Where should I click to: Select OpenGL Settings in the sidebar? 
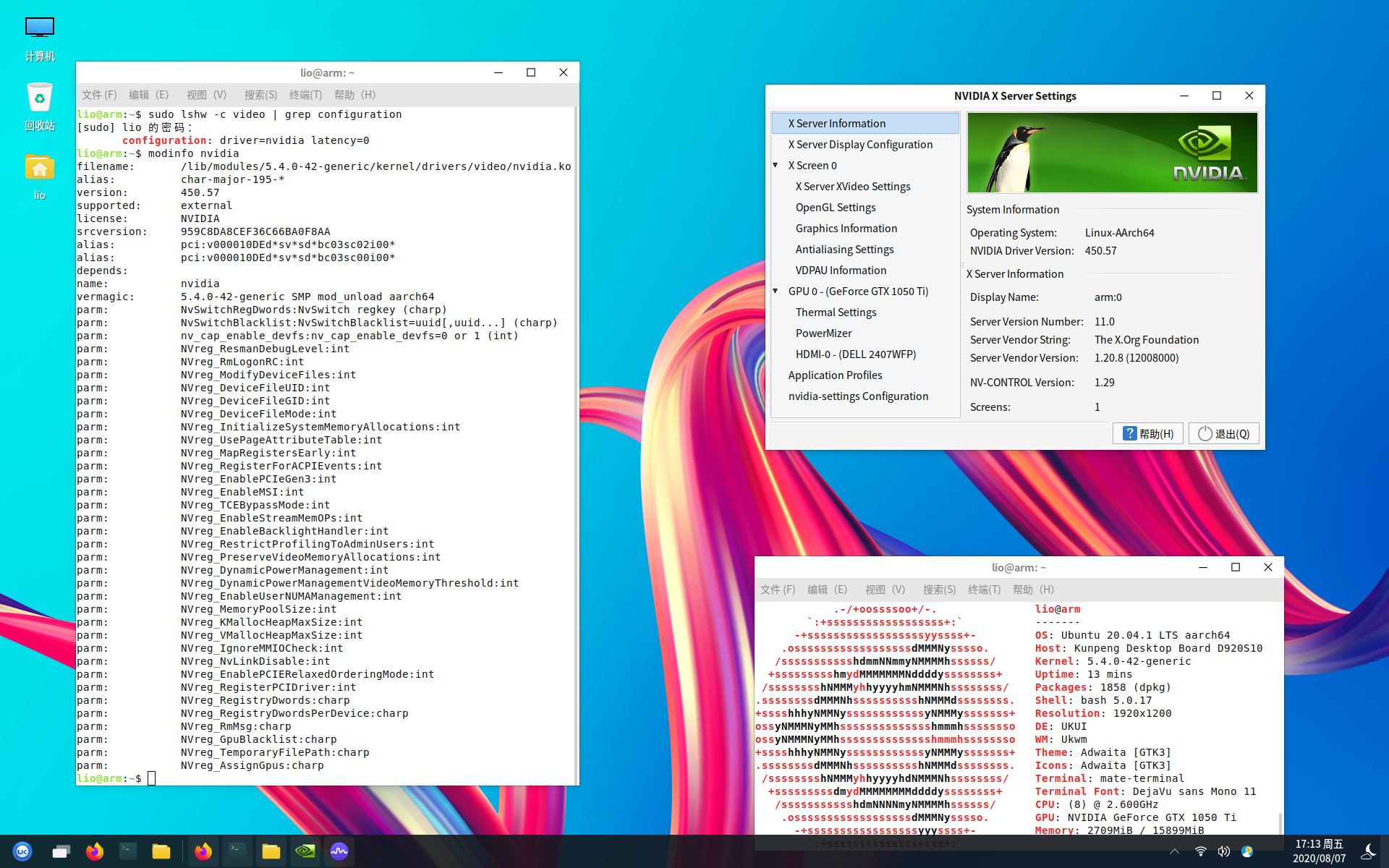[836, 208]
